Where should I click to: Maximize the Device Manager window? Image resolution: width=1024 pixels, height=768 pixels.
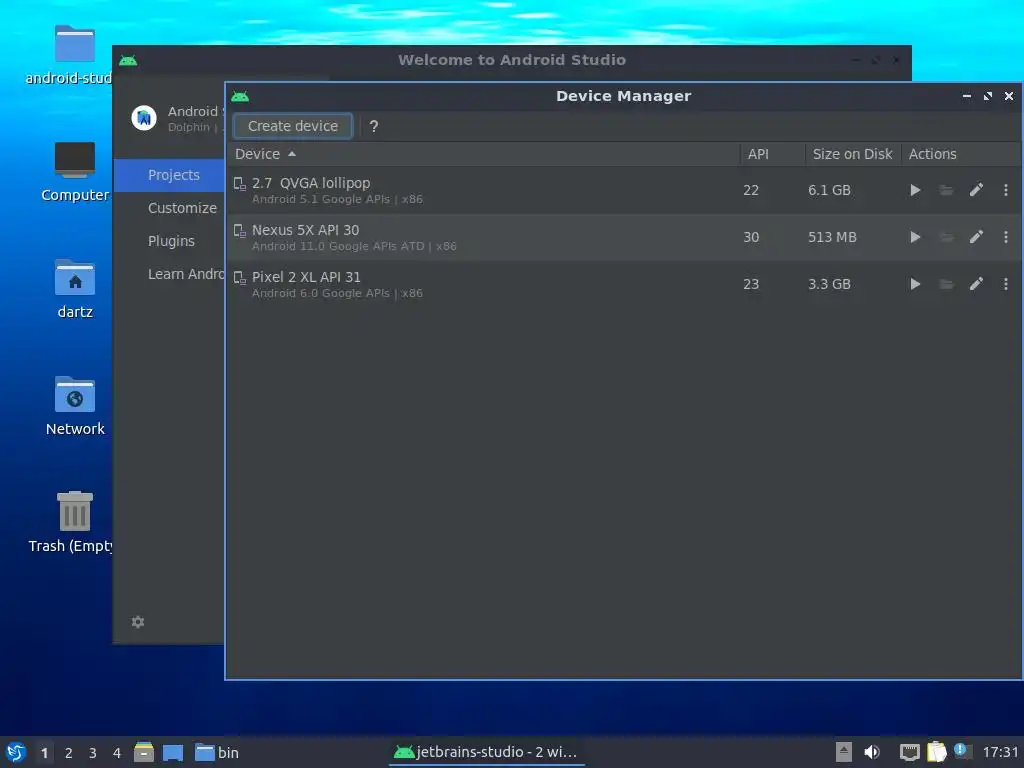[987, 96]
